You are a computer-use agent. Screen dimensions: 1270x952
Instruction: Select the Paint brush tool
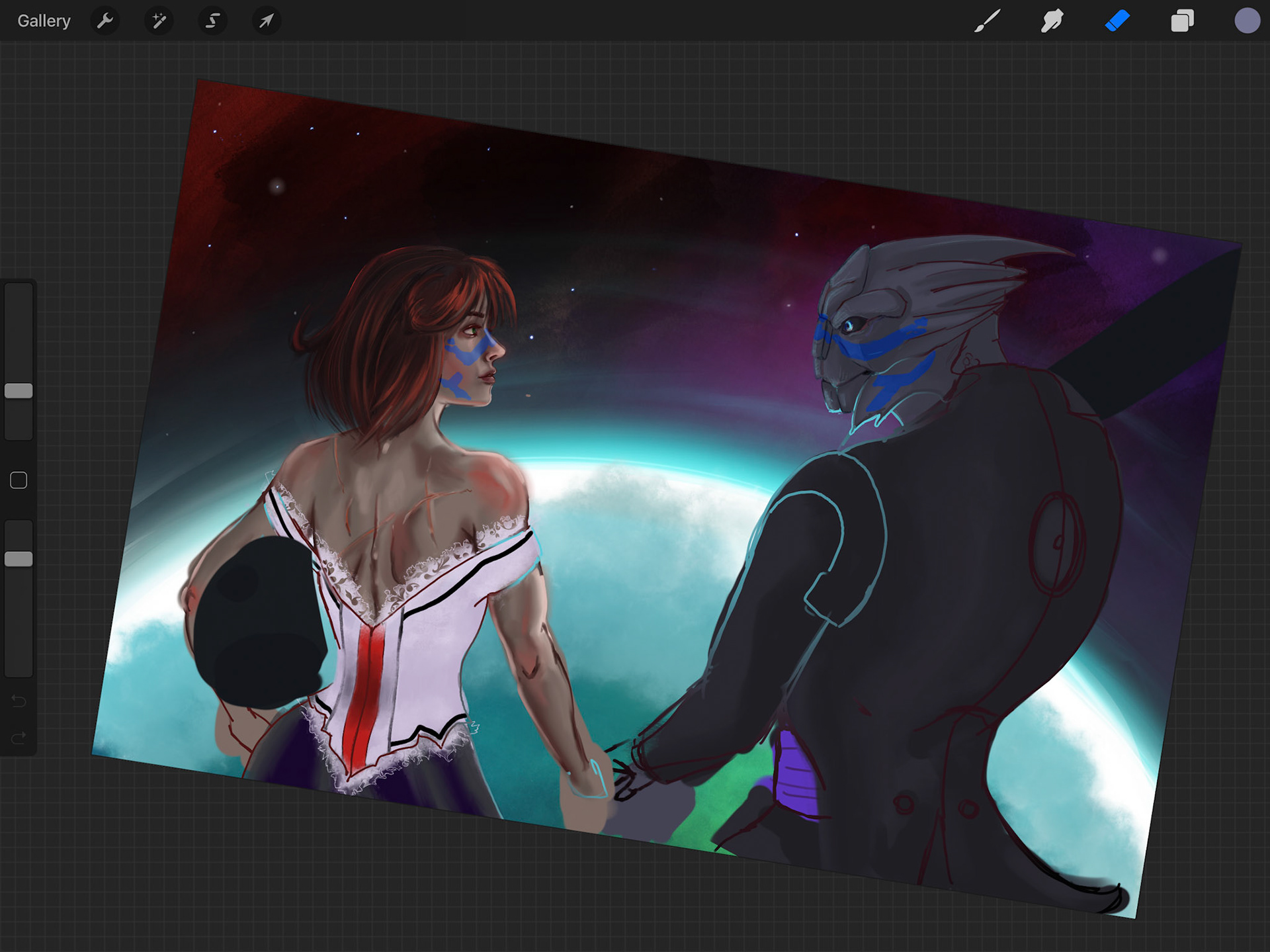tap(987, 21)
